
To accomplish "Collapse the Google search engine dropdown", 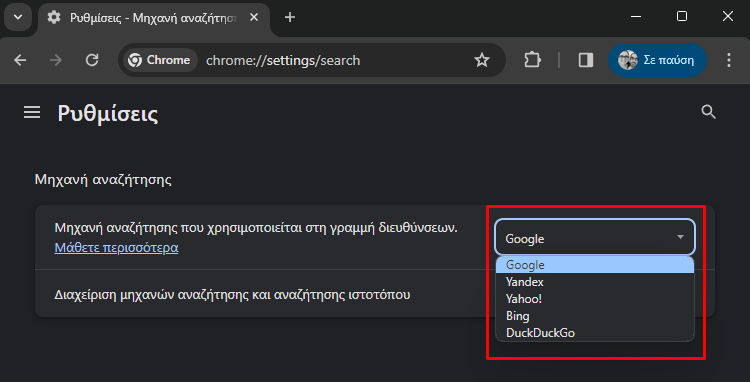I will [x=595, y=237].
